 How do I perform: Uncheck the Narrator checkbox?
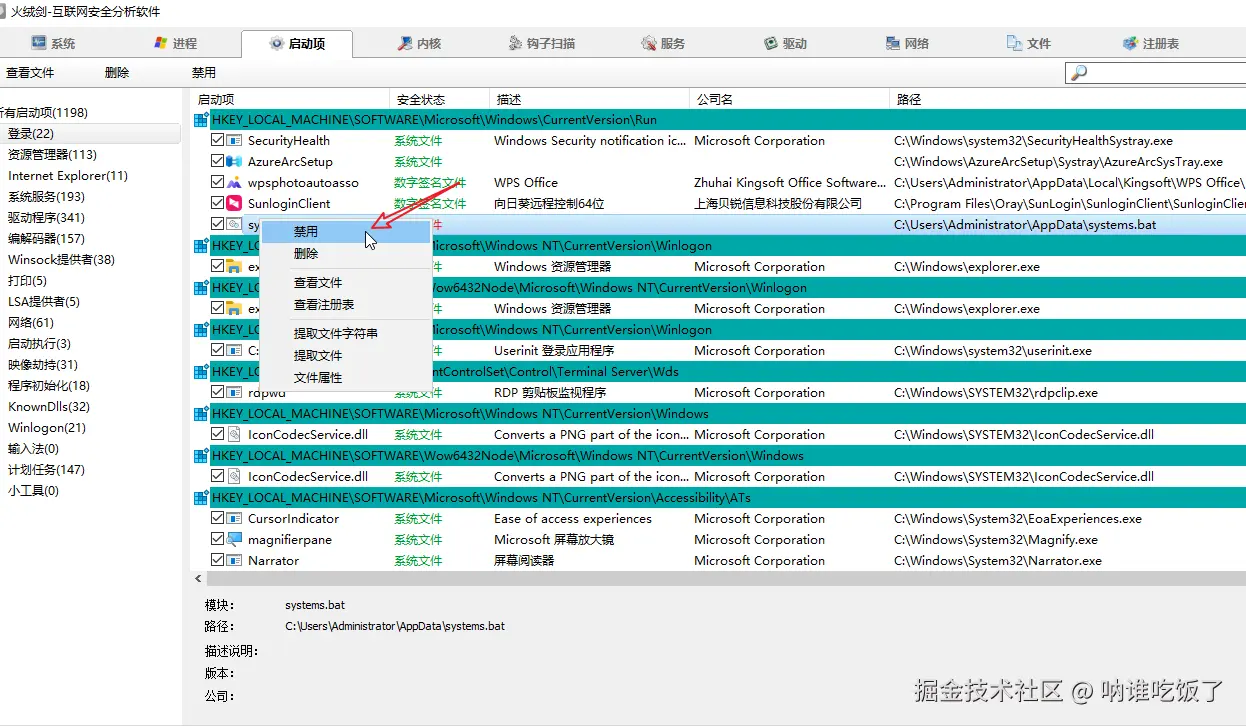click(x=217, y=561)
